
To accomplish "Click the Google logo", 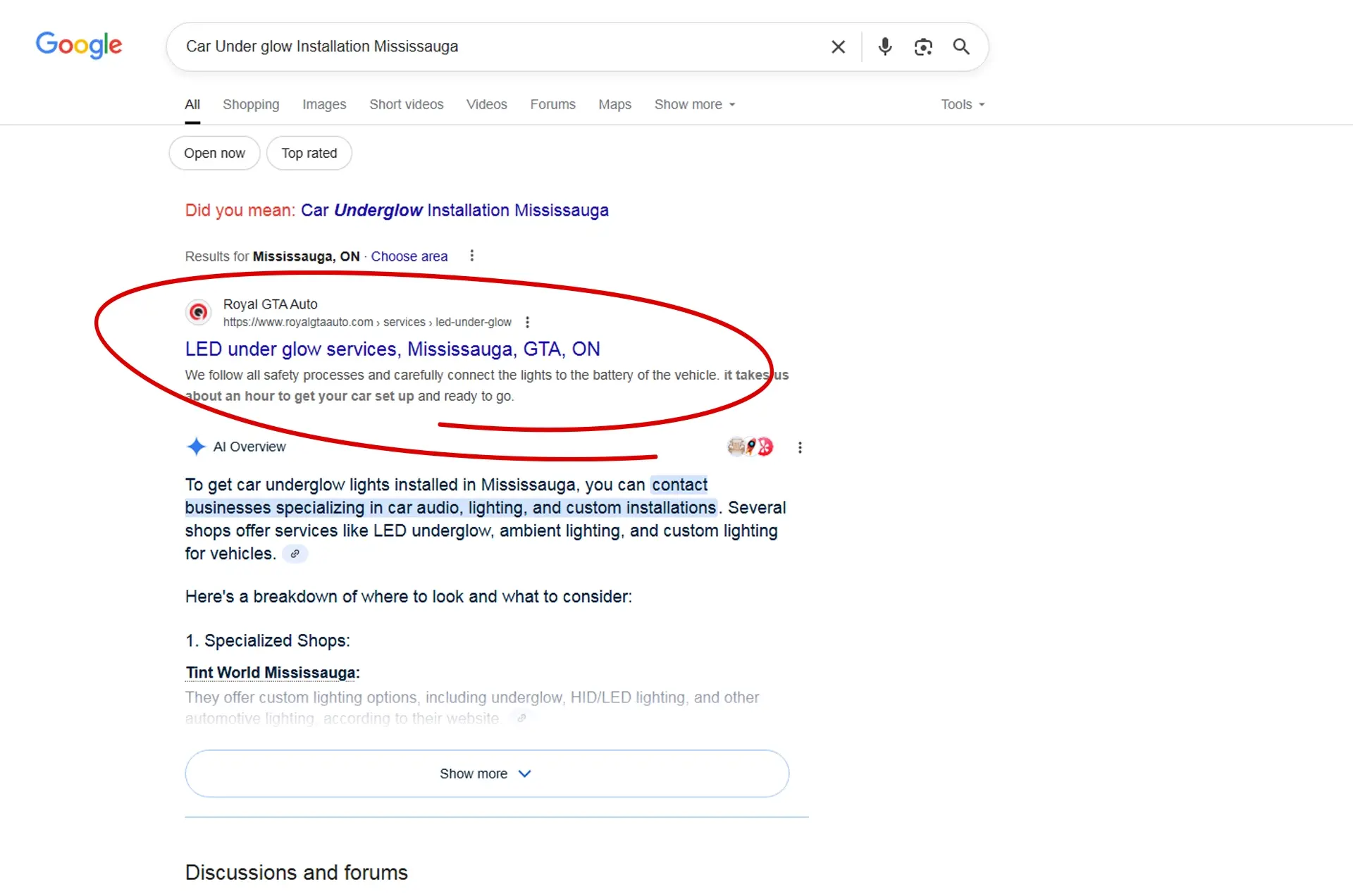I will (x=79, y=46).
